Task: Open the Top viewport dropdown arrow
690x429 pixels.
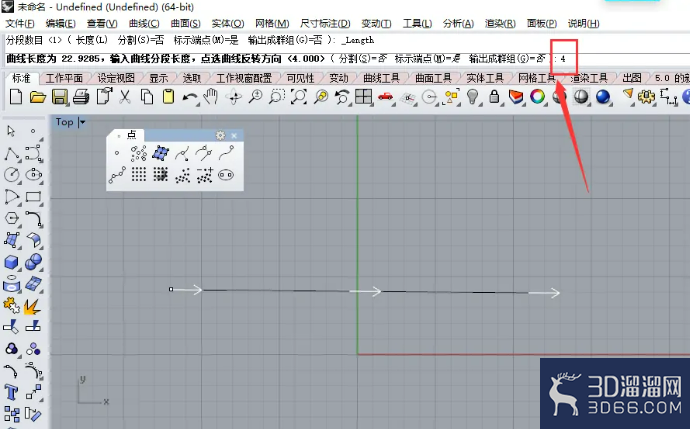Action: tap(82, 122)
